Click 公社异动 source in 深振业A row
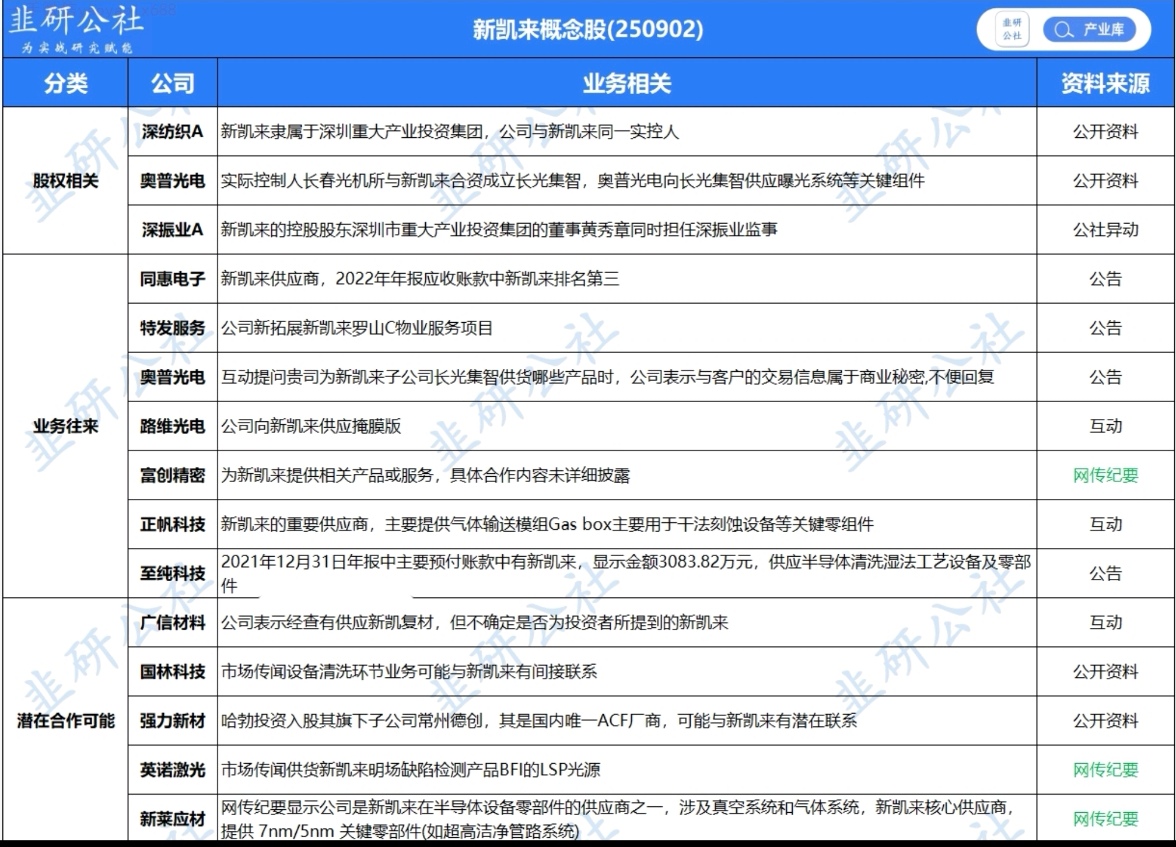1176x847 pixels. tap(1105, 230)
